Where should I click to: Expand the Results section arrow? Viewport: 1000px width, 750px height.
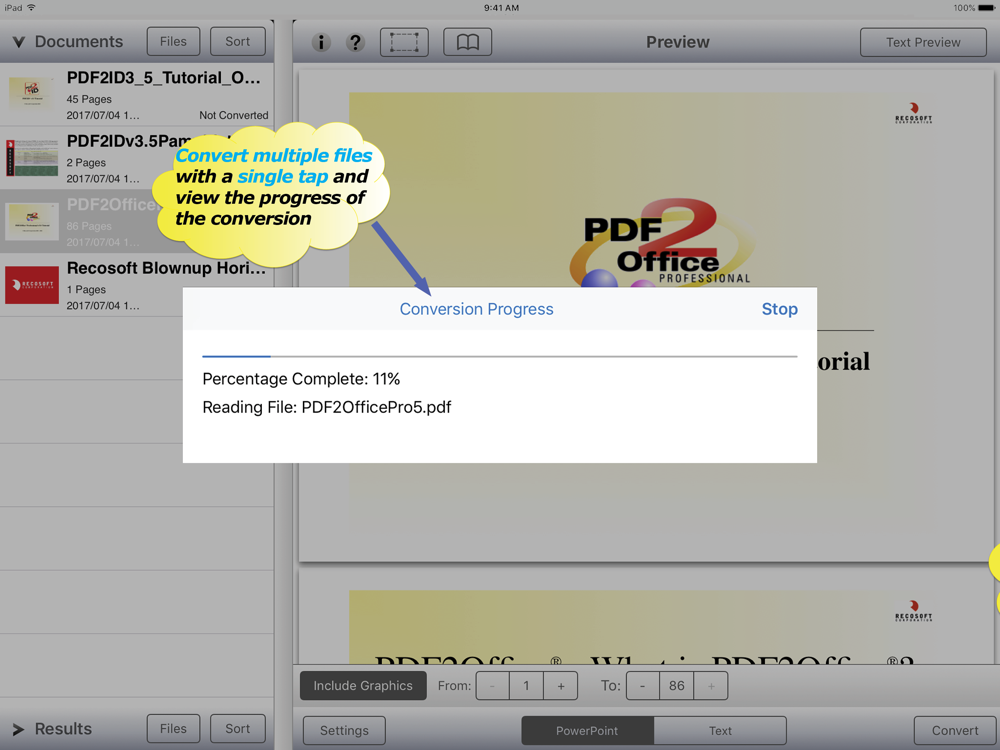(x=18, y=729)
